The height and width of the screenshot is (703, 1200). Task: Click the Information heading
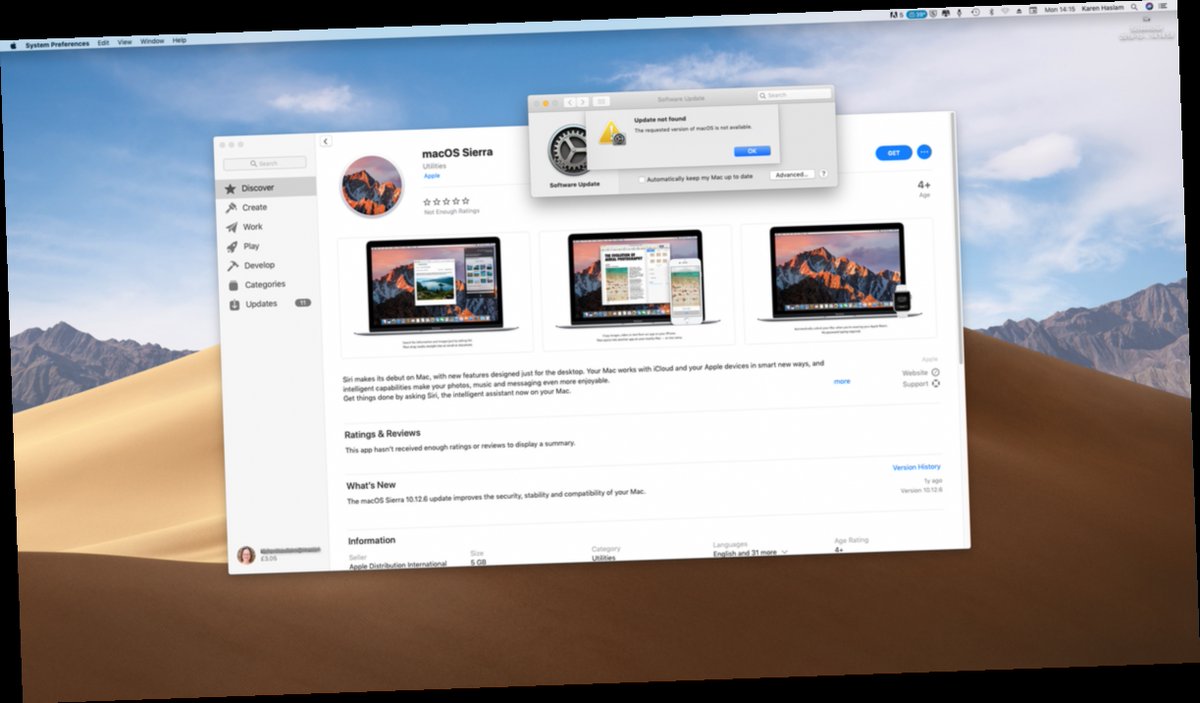(x=372, y=540)
